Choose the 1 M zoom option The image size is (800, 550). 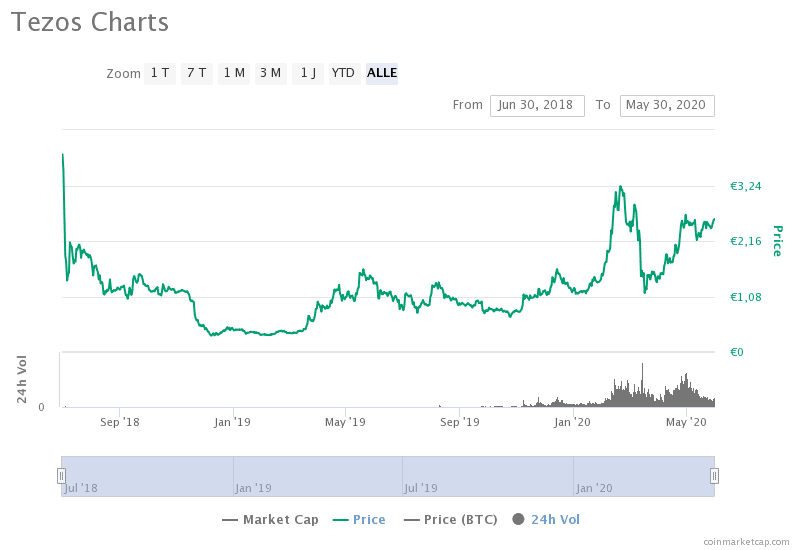234,73
